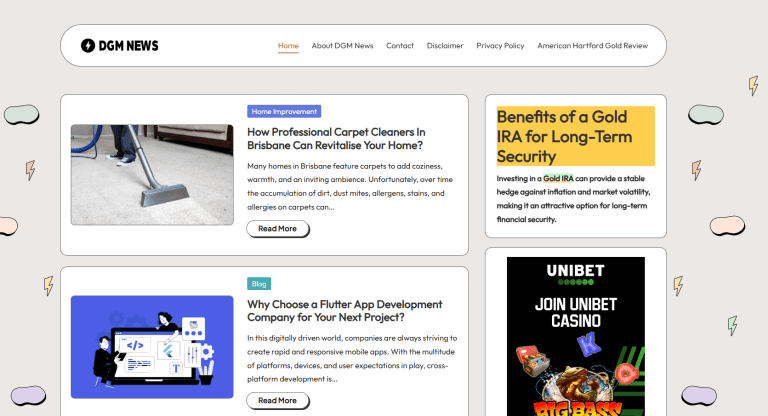Image resolution: width=768 pixels, height=416 pixels.
Task: Open the Privacy Policy page
Action: (x=500, y=46)
